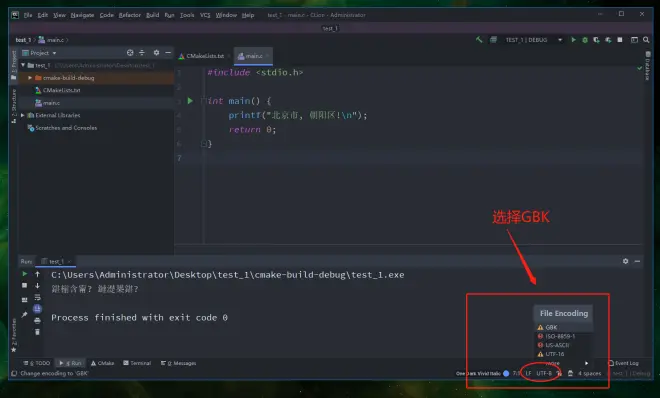
Task: Open UTF-8 encoding selector in status bar
Action: coord(544,373)
